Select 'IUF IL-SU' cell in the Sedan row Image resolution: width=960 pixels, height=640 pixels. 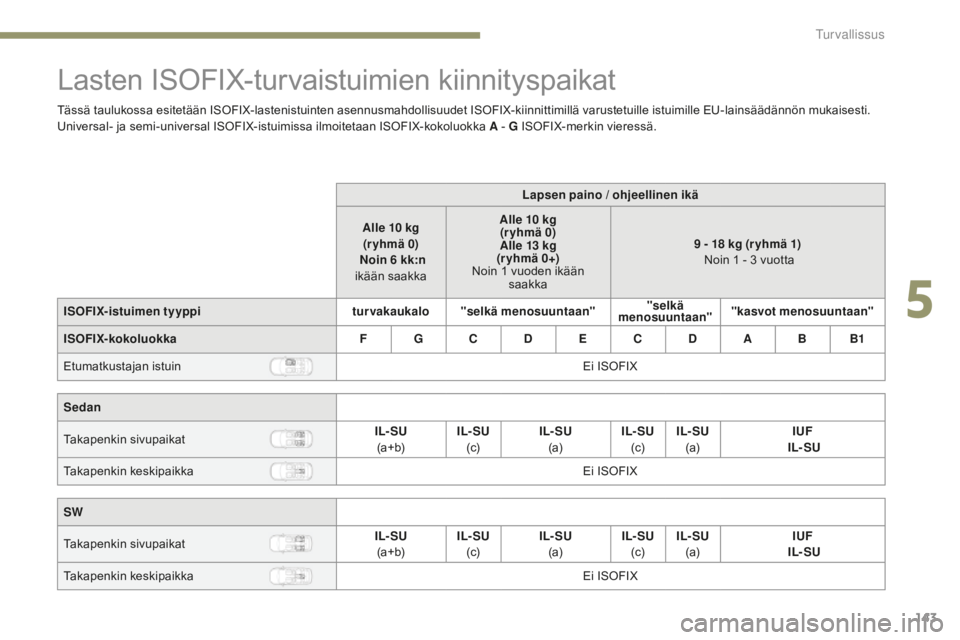(803, 439)
